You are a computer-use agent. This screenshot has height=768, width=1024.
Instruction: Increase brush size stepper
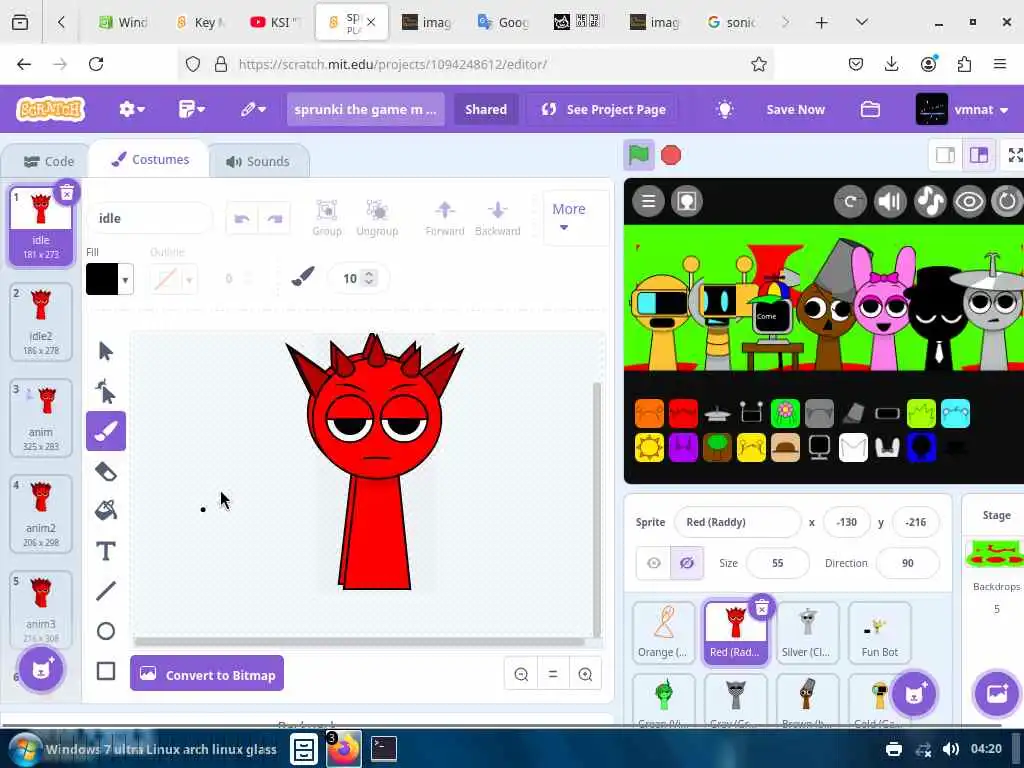click(369, 274)
